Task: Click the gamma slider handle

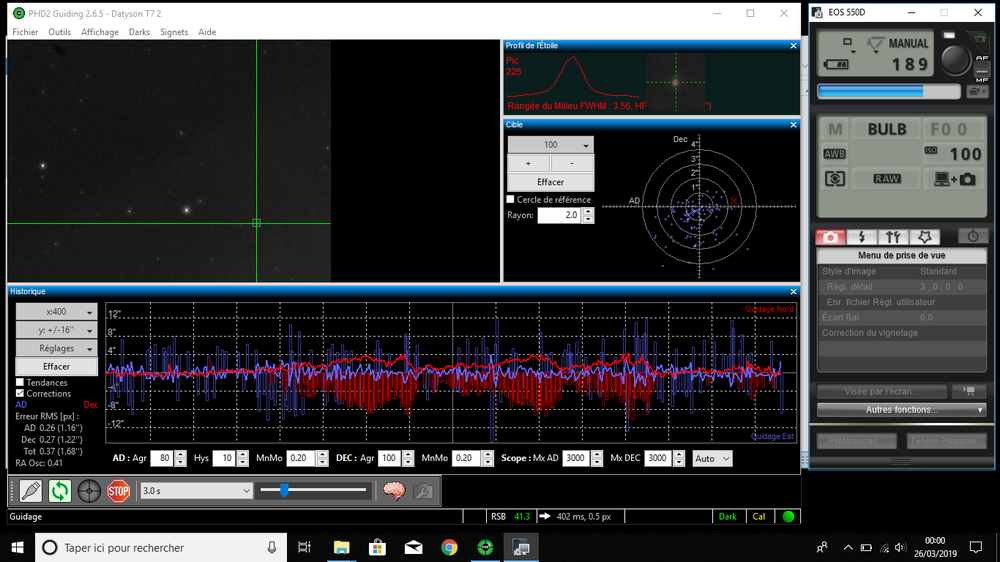Action: 285,490
